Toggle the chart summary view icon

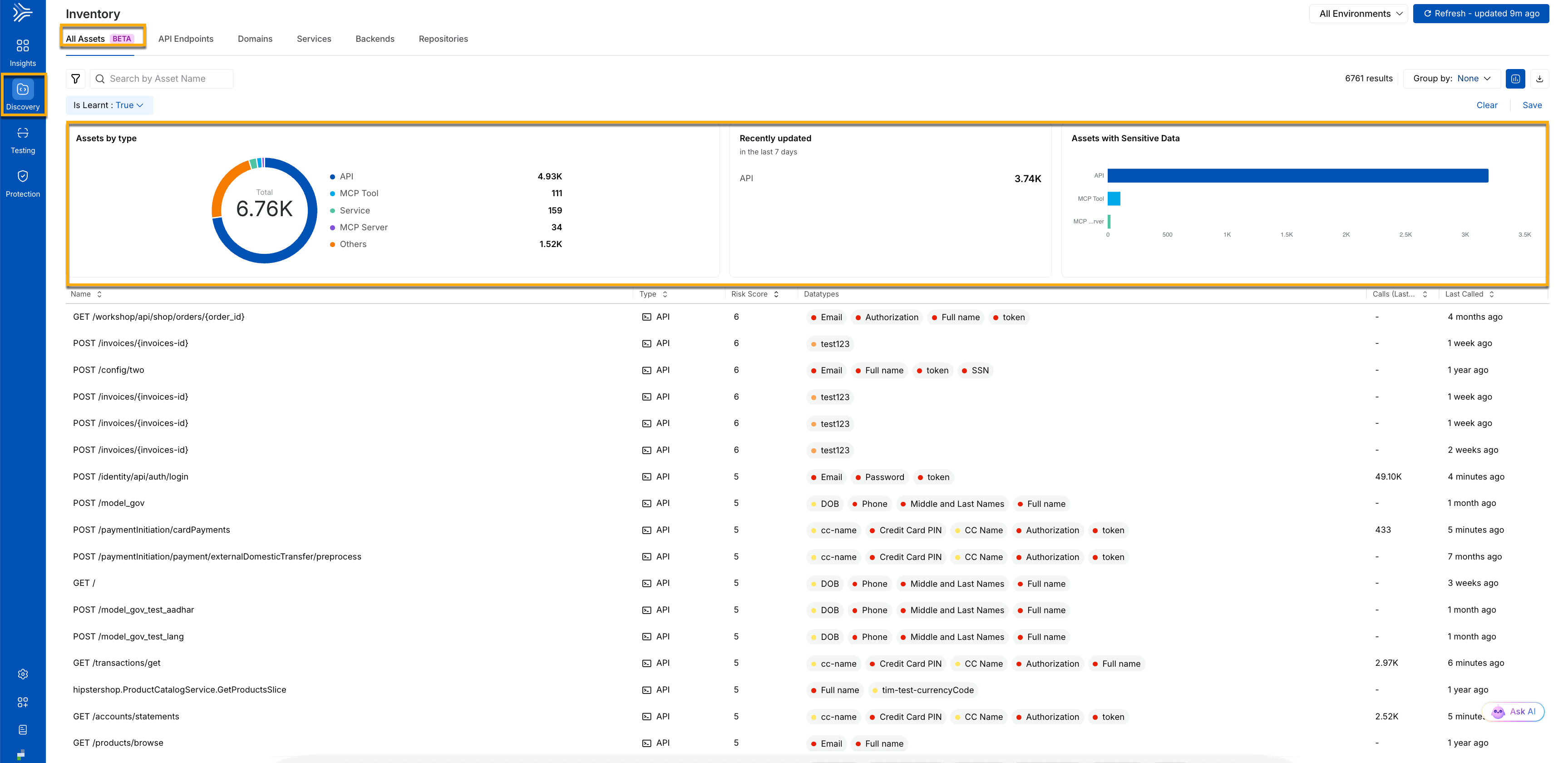coord(1515,79)
